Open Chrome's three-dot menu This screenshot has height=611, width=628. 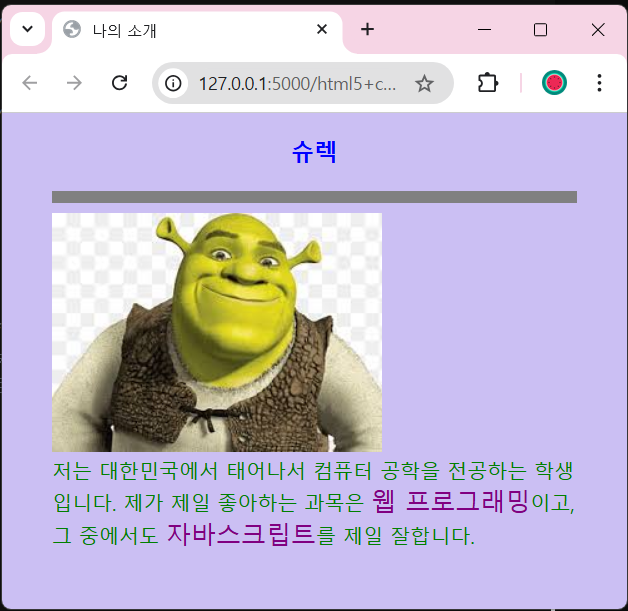(x=599, y=83)
